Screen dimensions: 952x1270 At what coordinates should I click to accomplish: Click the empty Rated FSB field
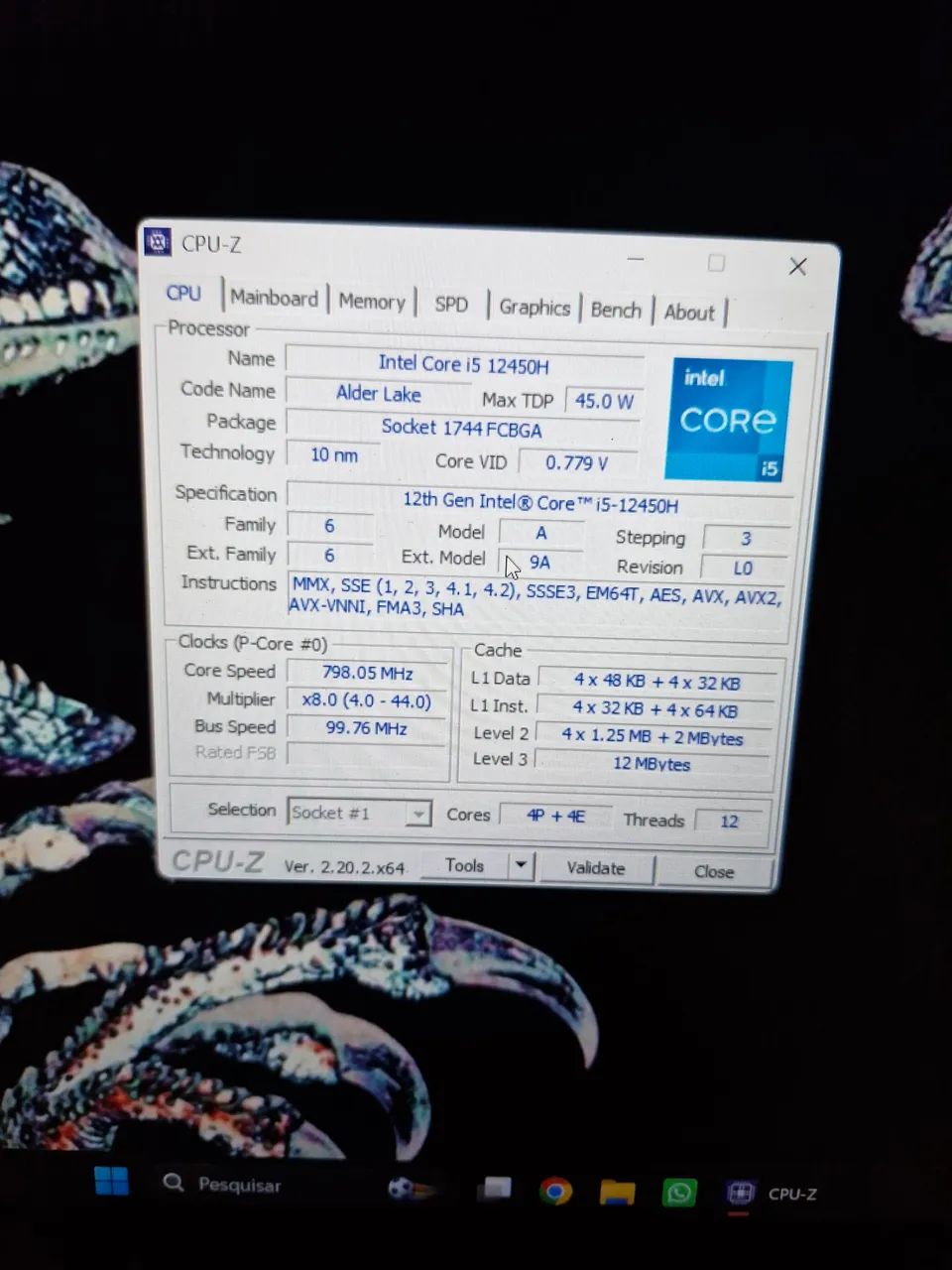click(x=367, y=754)
